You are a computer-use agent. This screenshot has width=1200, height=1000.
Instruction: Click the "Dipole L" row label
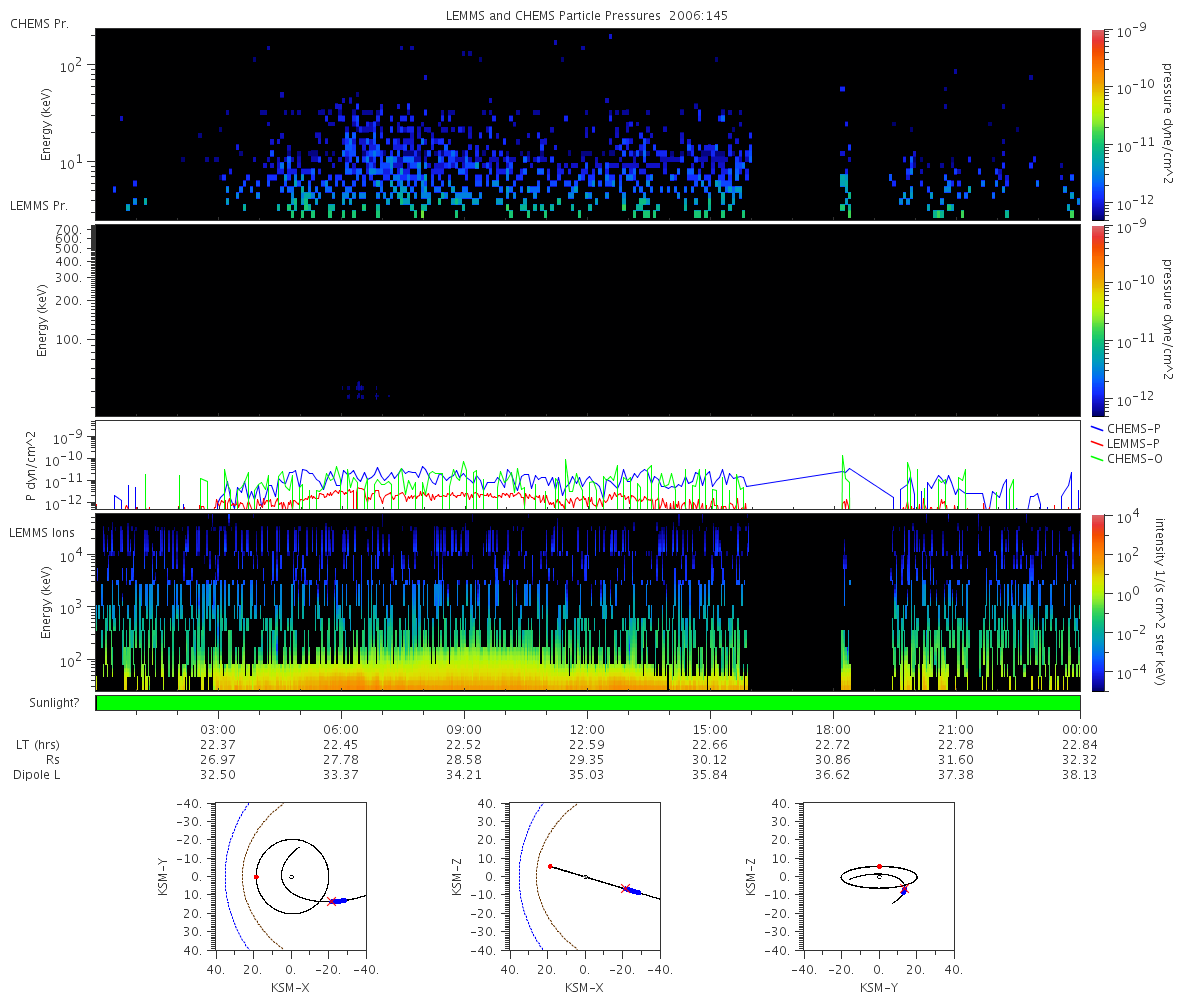35,774
